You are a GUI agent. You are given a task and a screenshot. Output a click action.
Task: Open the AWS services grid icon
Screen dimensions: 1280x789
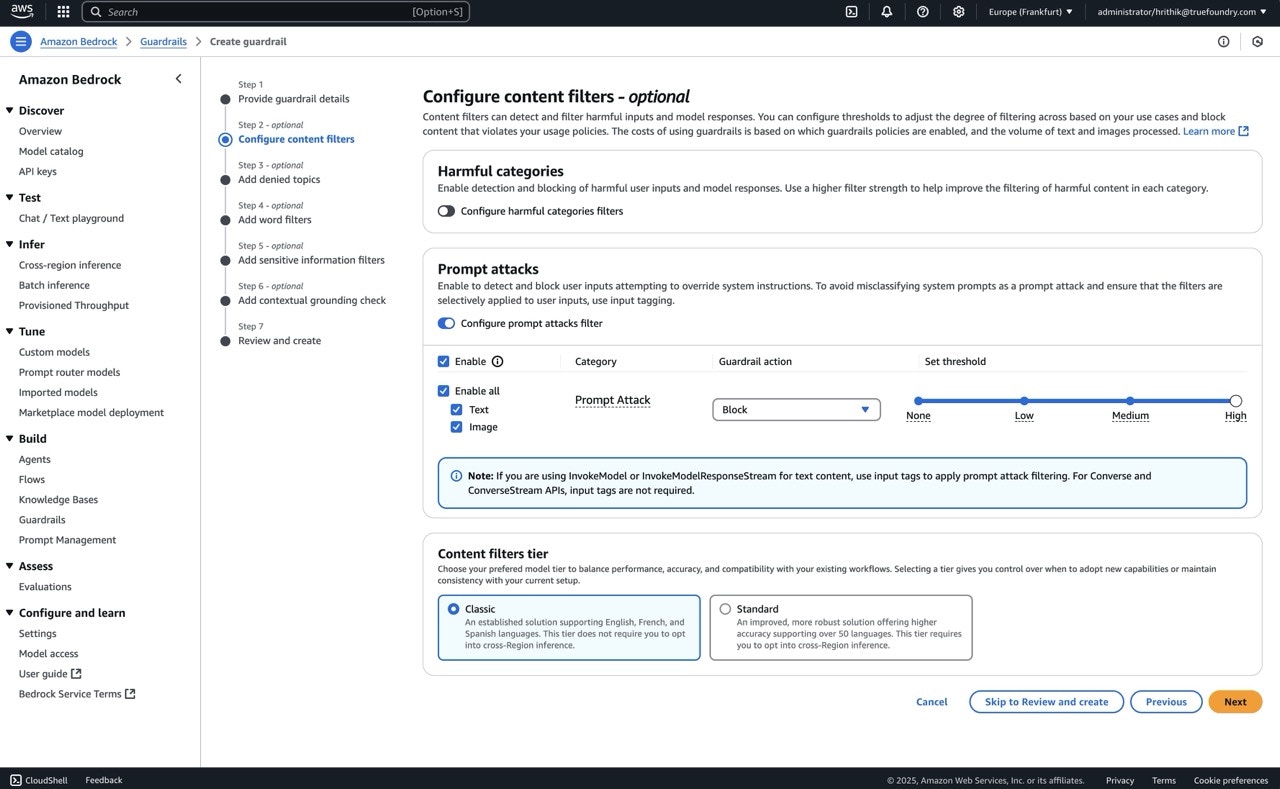tap(62, 11)
